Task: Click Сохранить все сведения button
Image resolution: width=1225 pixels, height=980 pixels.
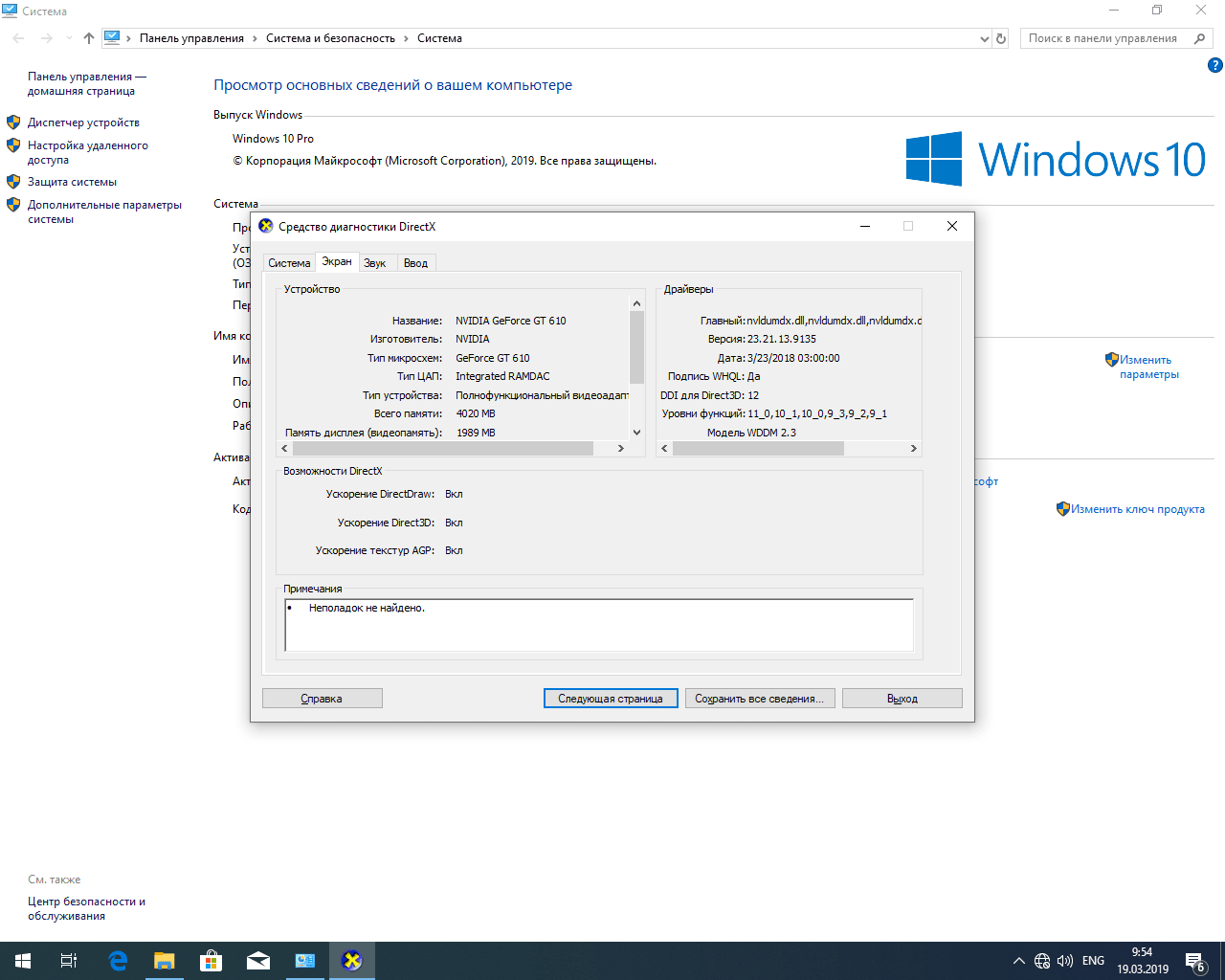Action: 759,699
